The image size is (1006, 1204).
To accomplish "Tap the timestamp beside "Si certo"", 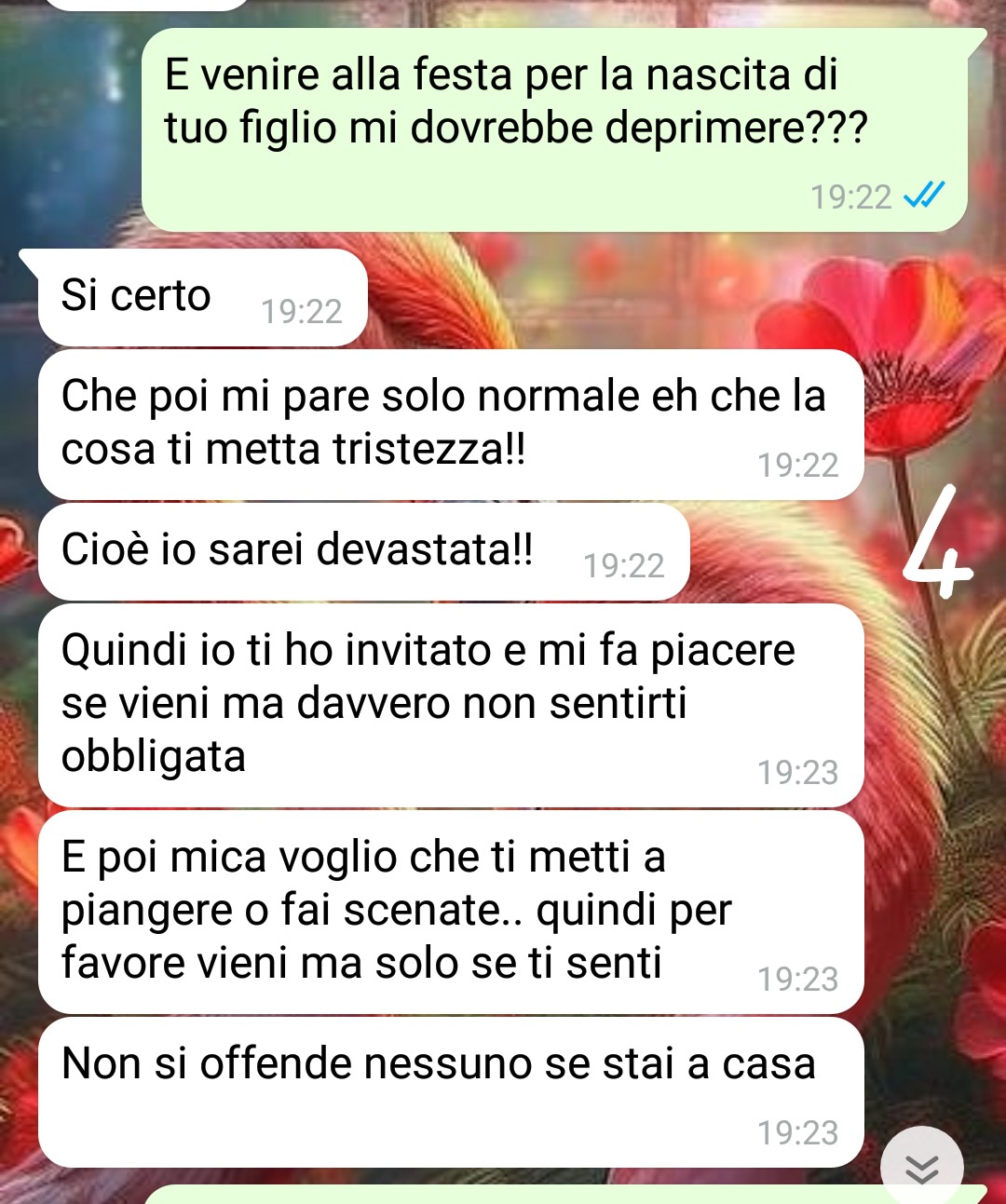I will [x=301, y=311].
